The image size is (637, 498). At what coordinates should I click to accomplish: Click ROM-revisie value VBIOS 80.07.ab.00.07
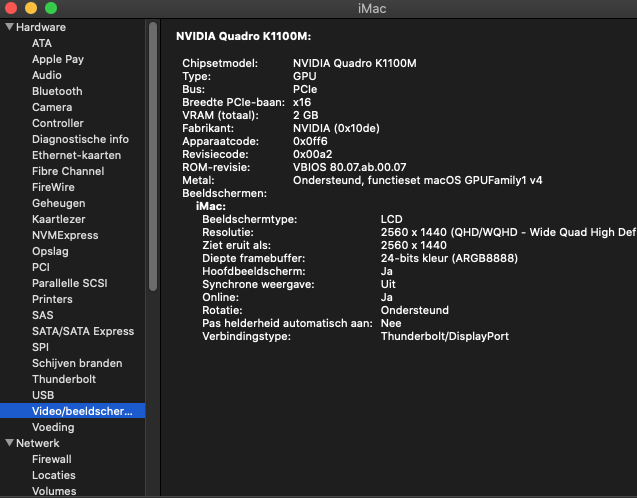point(349,167)
